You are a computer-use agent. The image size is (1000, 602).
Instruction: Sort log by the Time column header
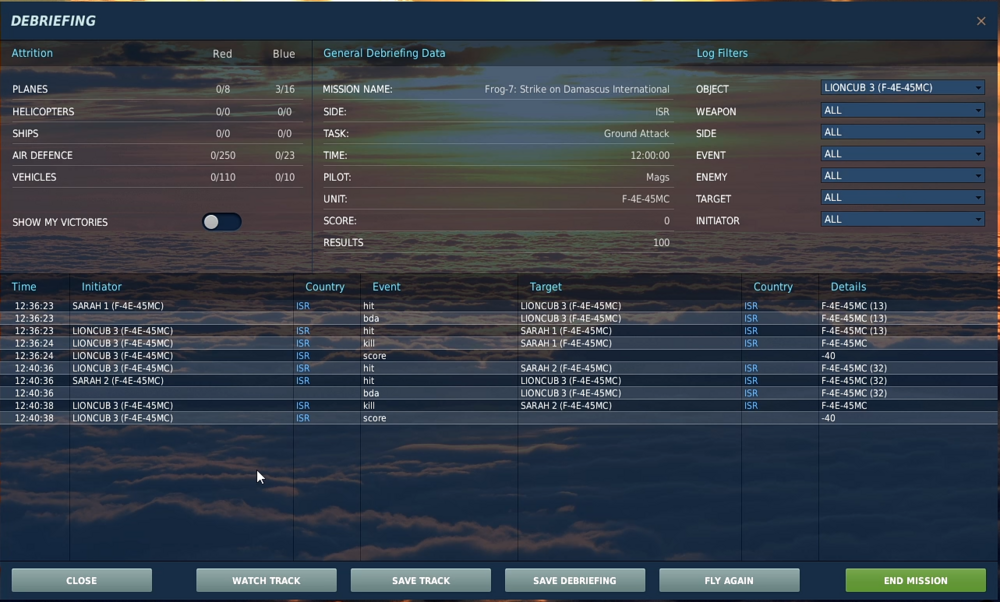click(x=24, y=287)
